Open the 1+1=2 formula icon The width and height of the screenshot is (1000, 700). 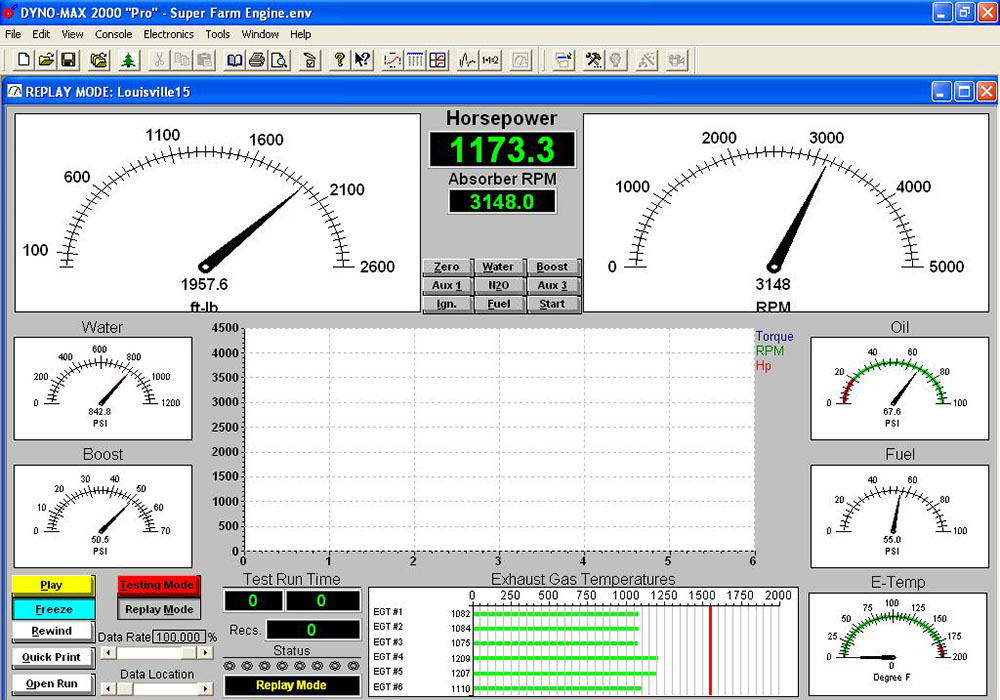click(x=490, y=61)
